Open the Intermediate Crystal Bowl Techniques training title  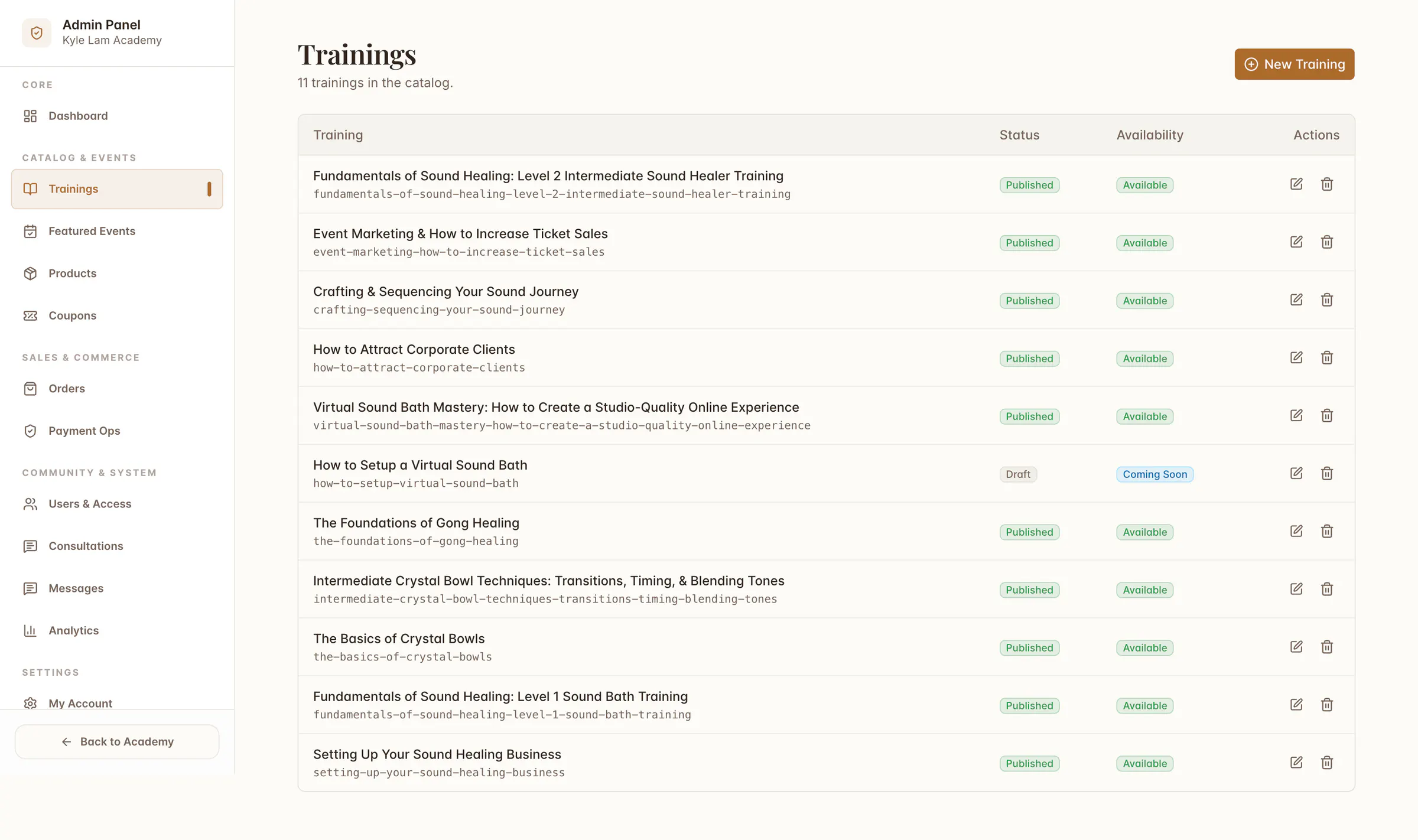(548, 581)
